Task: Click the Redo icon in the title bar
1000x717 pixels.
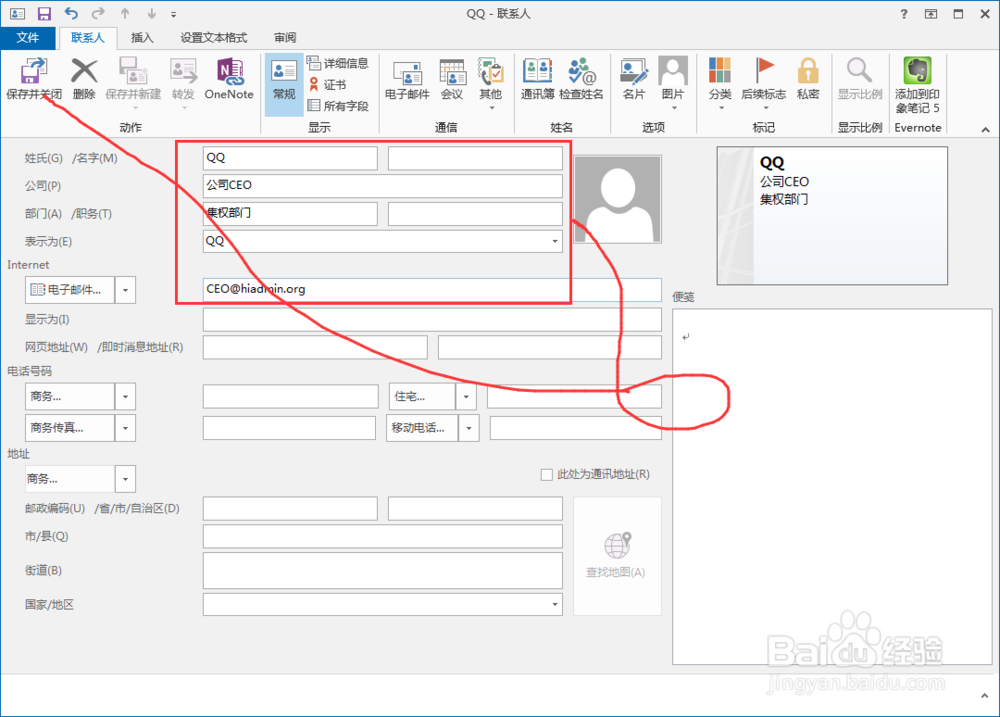Action: point(98,13)
